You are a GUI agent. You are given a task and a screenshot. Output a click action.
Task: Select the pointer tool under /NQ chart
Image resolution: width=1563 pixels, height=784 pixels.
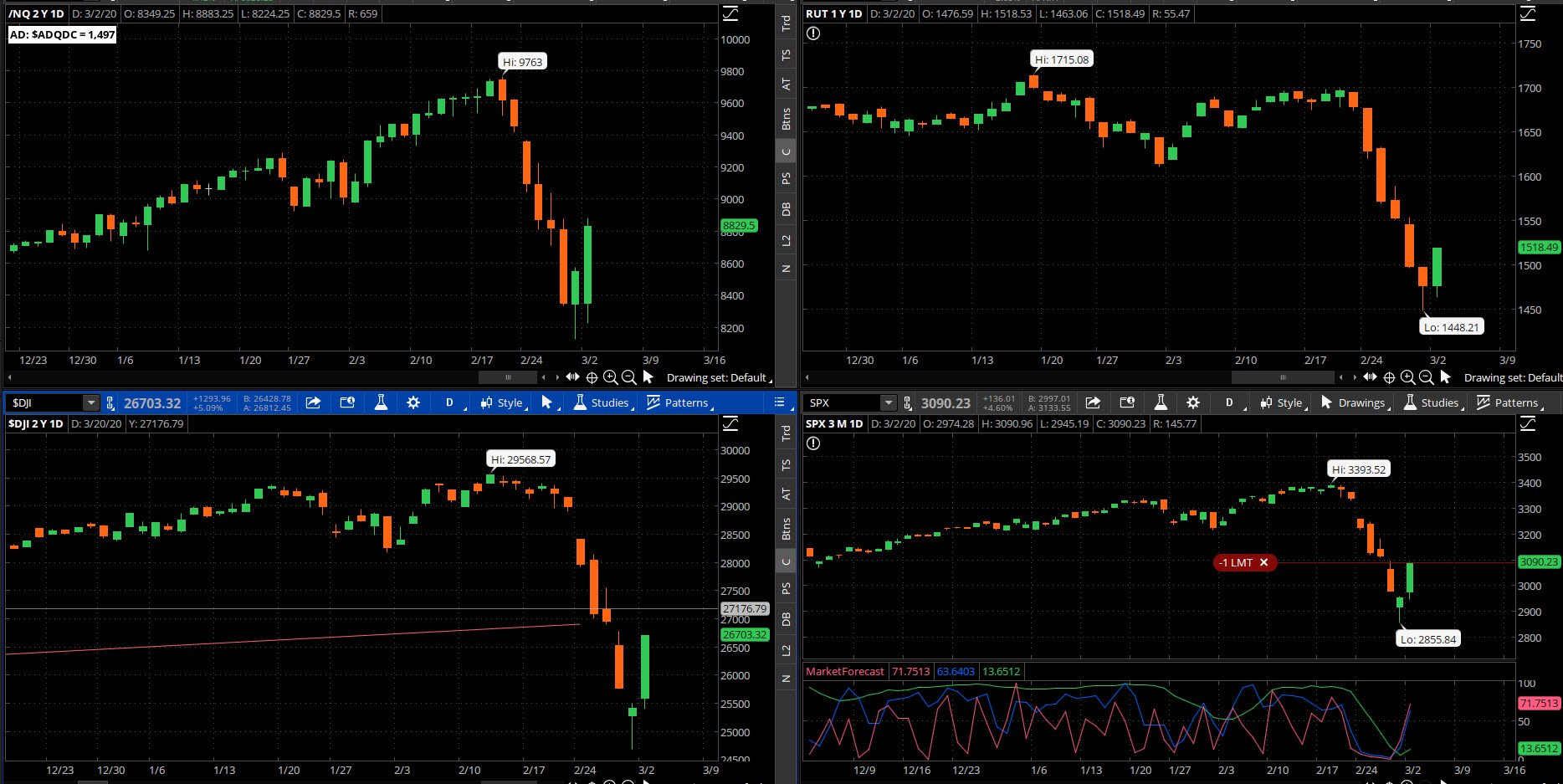(648, 377)
